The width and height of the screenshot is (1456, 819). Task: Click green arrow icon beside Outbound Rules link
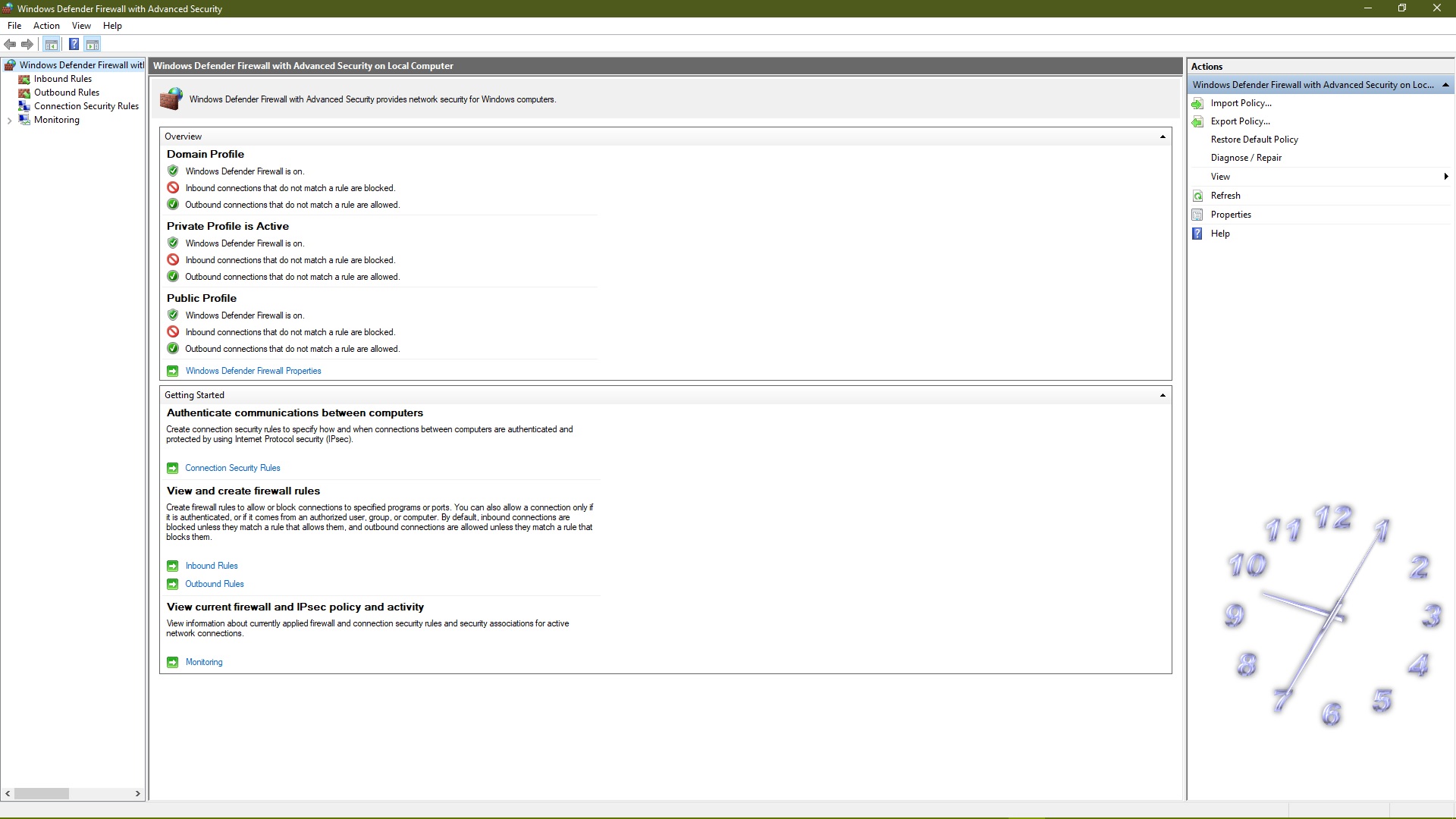pyautogui.click(x=173, y=584)
